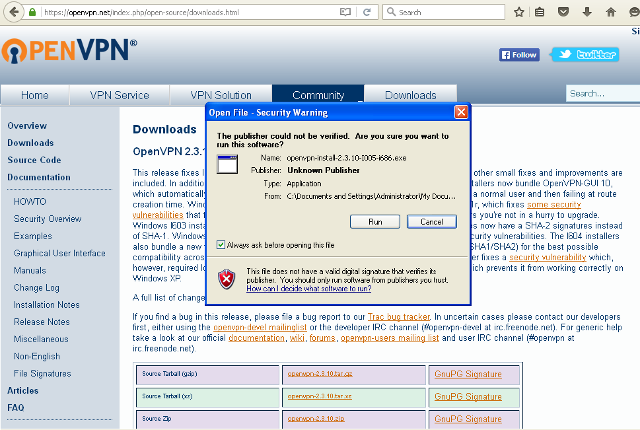The height and width of the screenshot is (430, 640).
Task: Click the website Search input field
Action: [601, 94]
